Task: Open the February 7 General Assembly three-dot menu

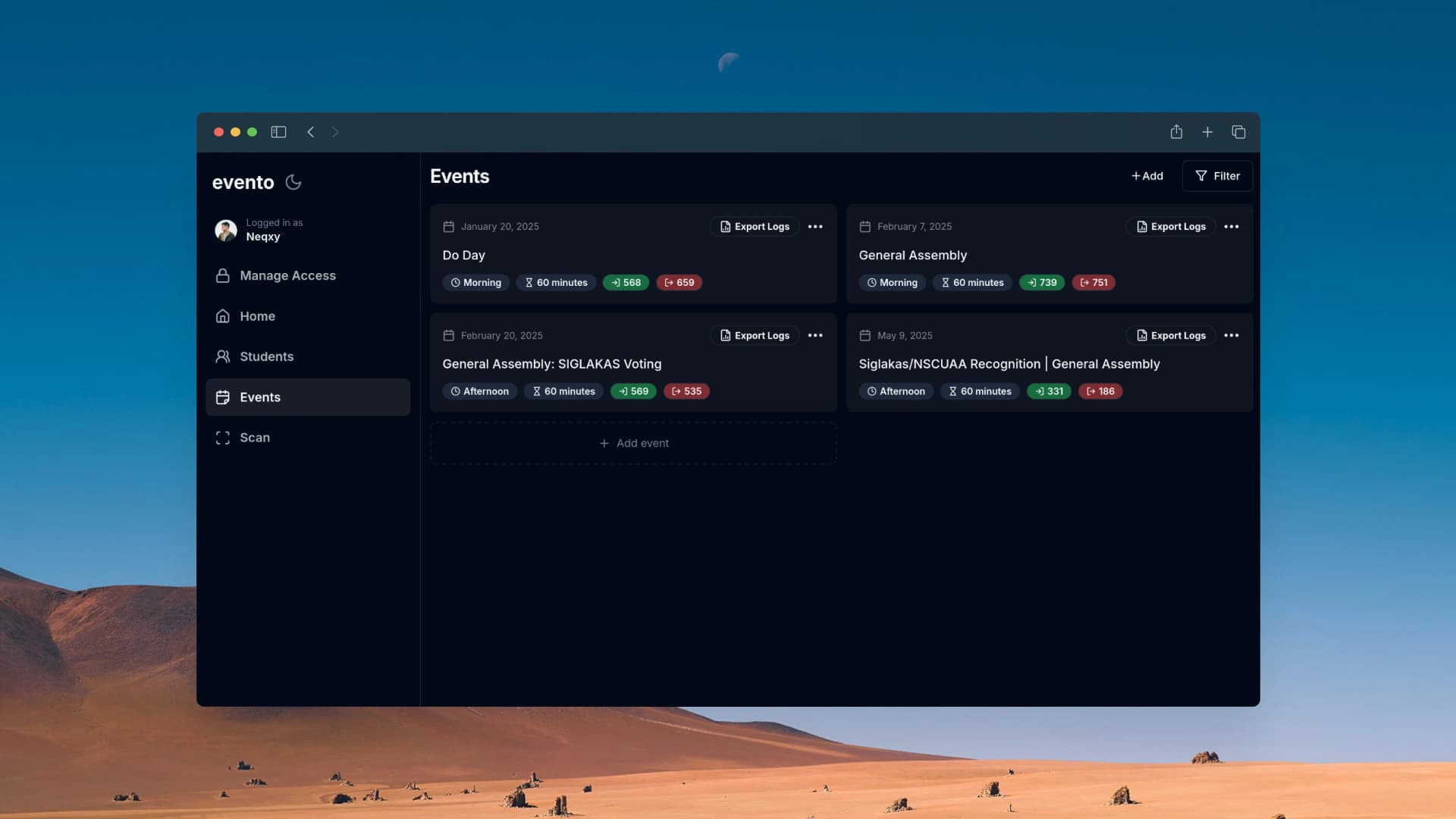Action: [x=1232, y=227]
